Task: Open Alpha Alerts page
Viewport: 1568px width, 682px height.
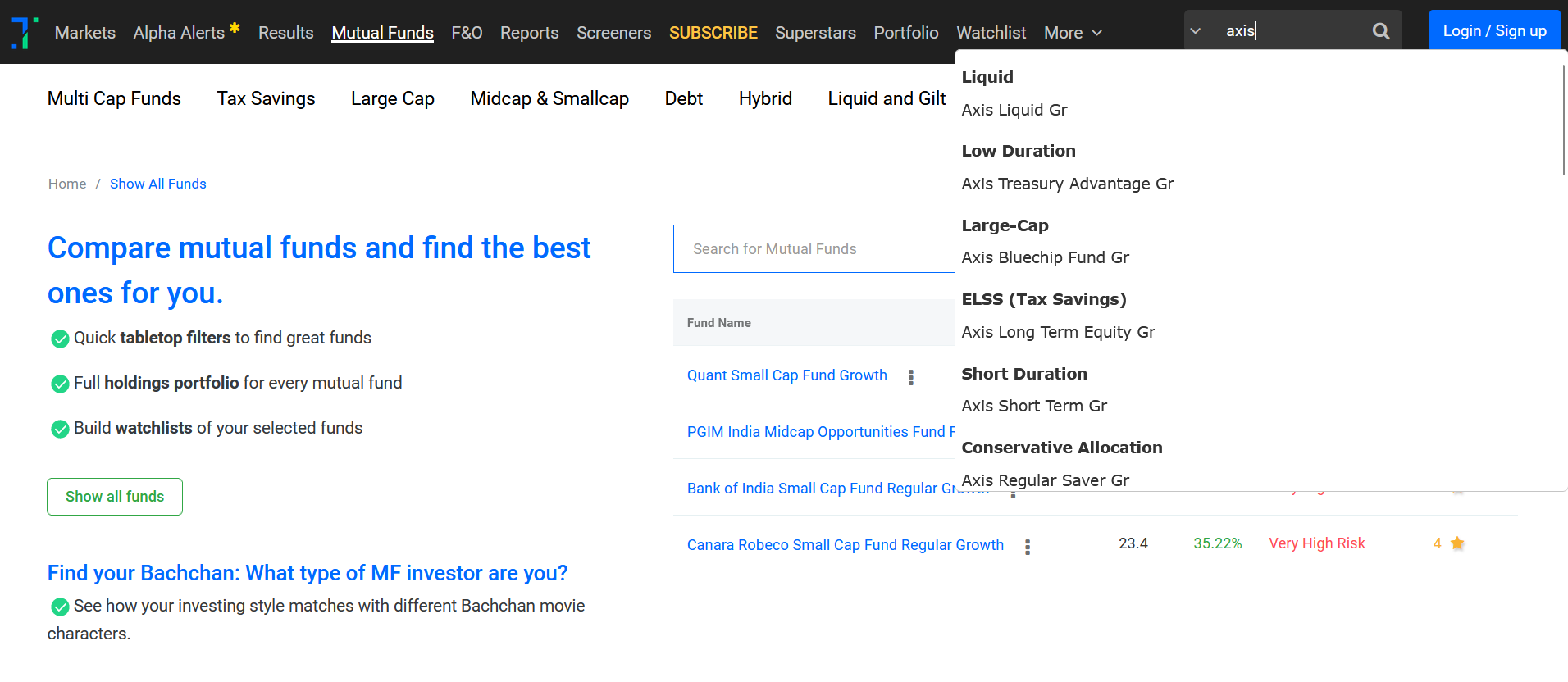Action: point(179,33)
